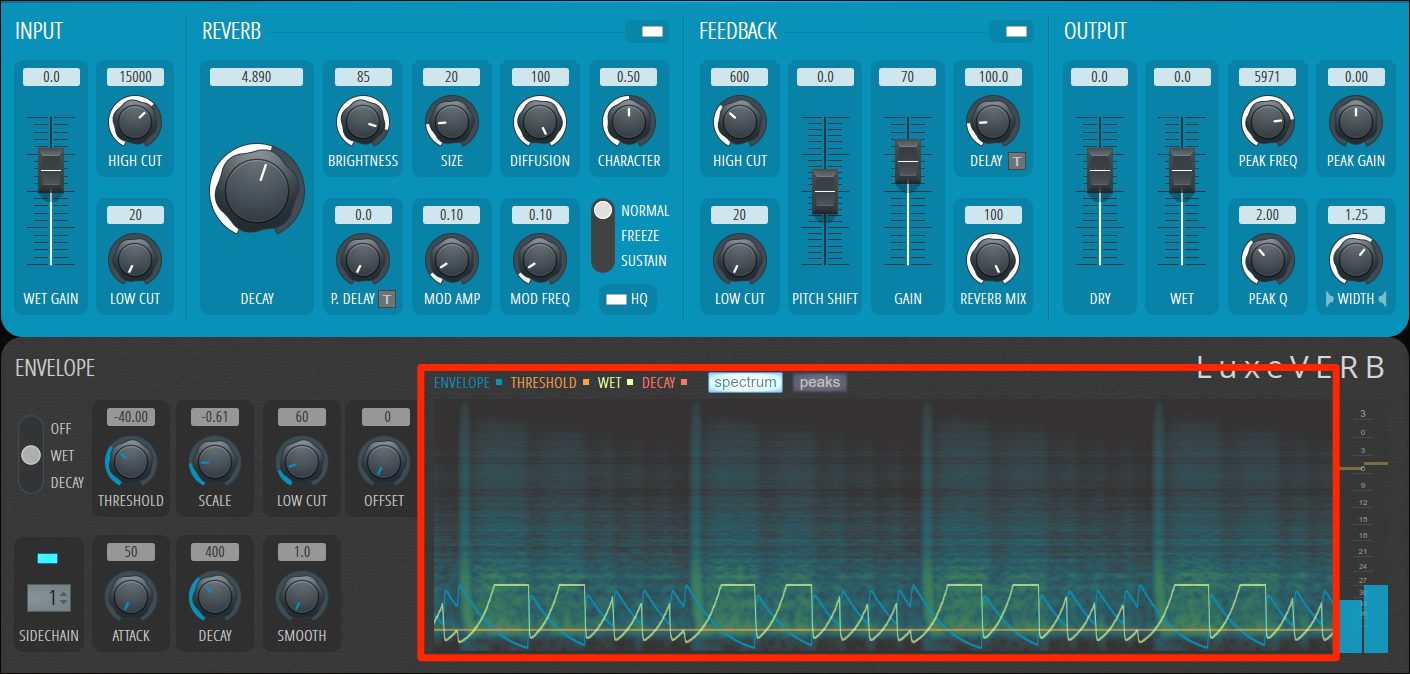Click the reverb decay value field 4.890
This screenshot has width=1410, height=674.
[257, 77]
